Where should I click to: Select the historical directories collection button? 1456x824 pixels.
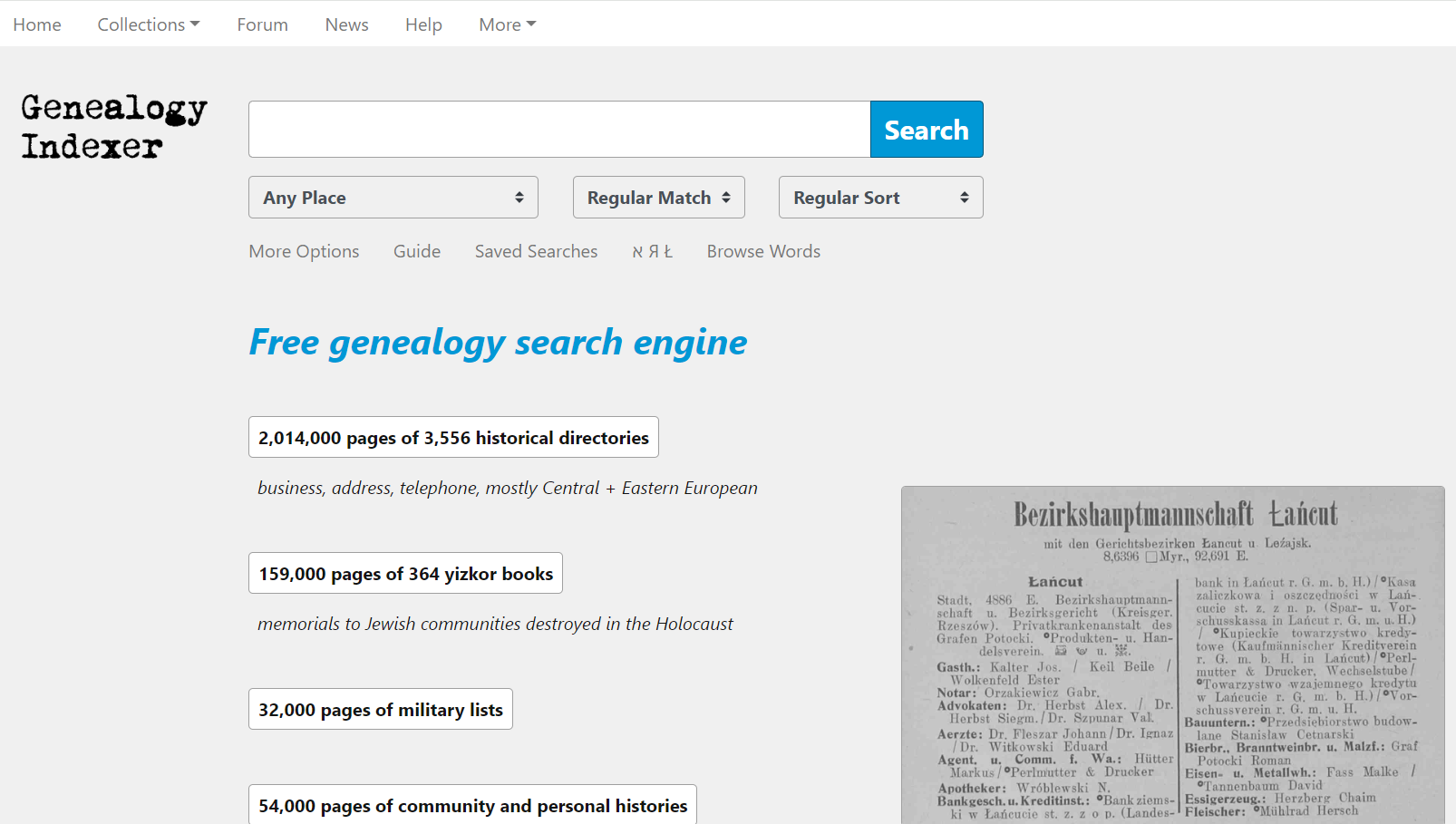tap(453, 438)
